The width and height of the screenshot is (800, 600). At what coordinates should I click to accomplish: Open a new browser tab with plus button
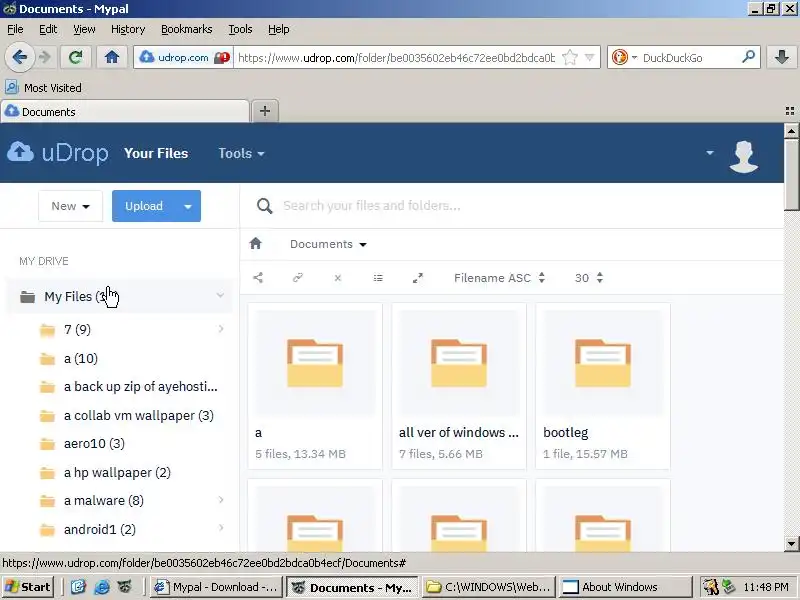click(265, 111)
